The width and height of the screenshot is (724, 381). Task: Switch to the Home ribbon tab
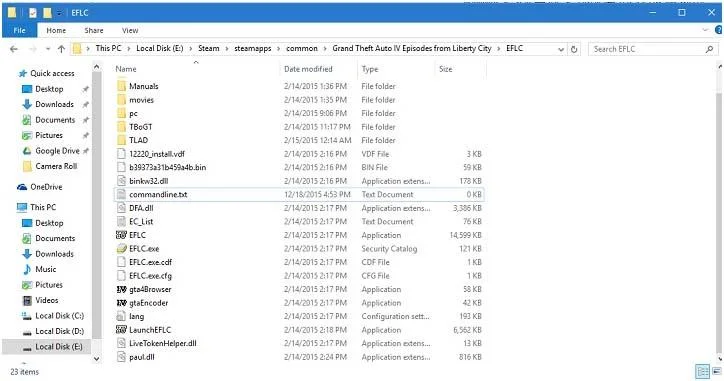(56, 30)
